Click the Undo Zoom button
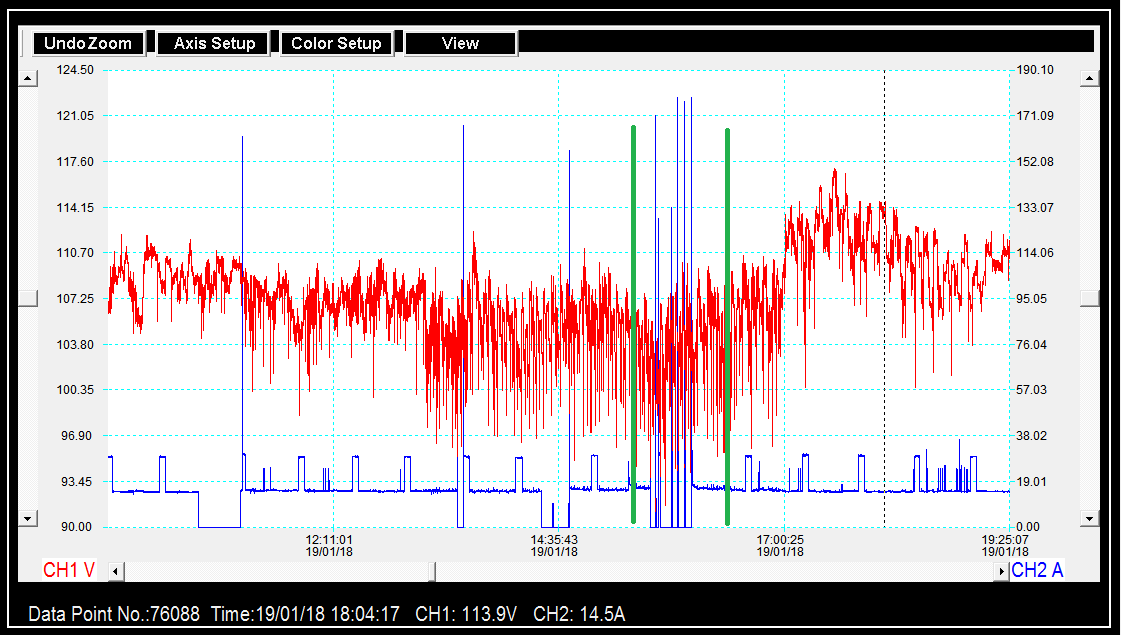This screenshot has height=635, width=1121. (88, 43)
